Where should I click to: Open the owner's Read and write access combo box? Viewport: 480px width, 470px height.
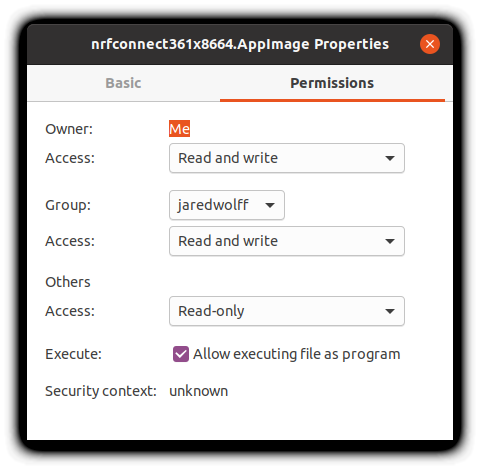coord(287,158)
